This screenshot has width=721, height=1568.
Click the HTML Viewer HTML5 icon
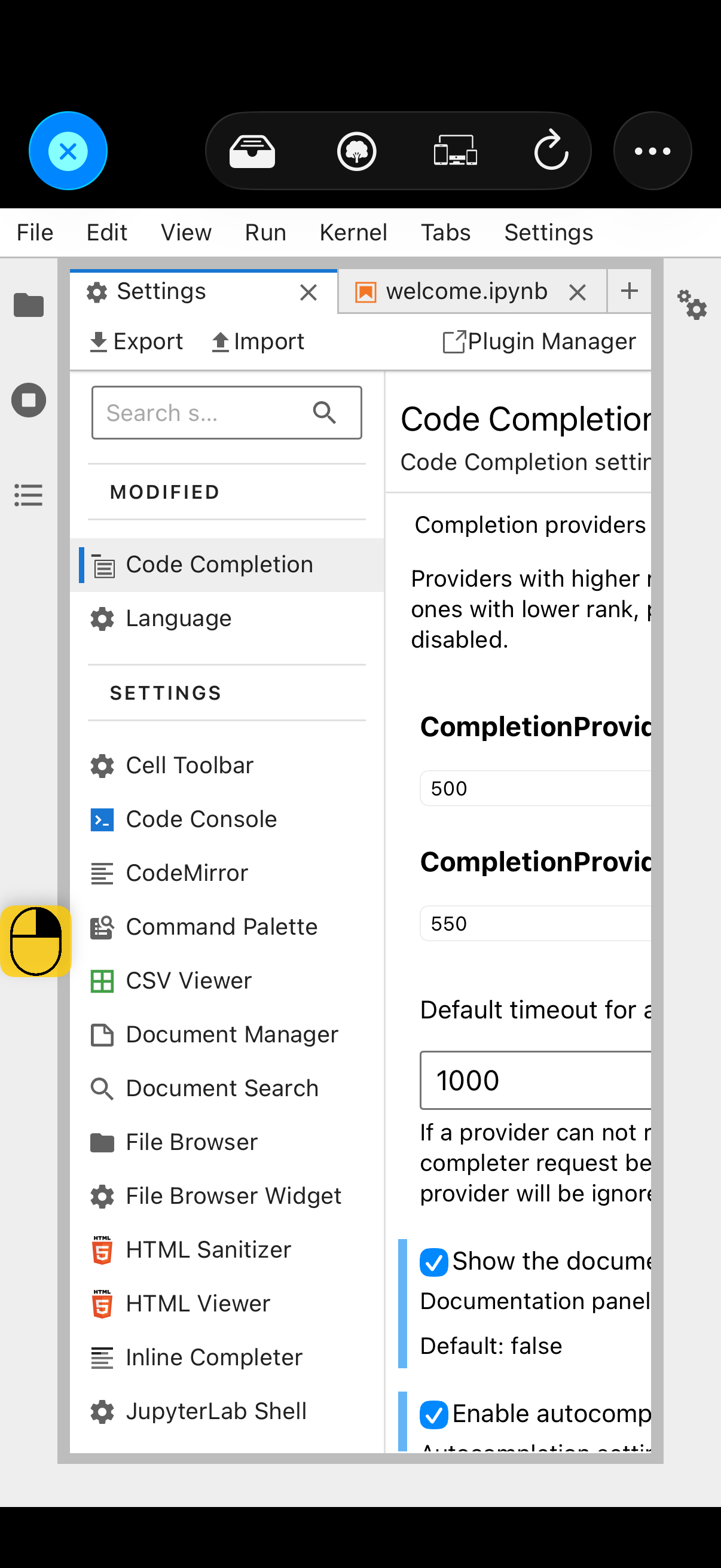[102, 1303]
